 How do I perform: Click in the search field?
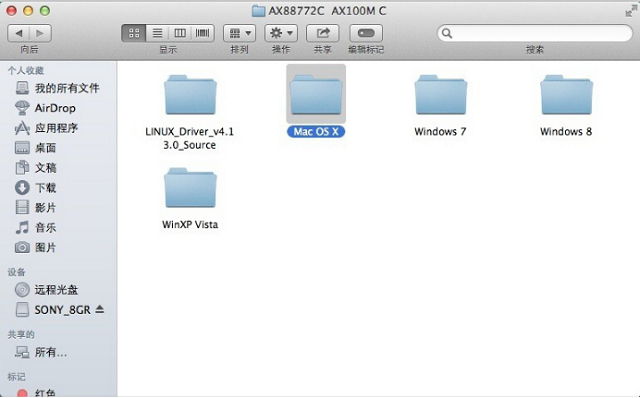[535, 33]
